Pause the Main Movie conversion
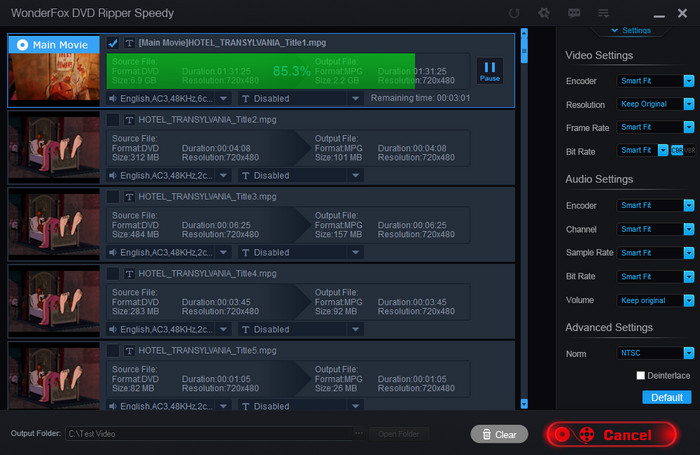Screen dimensions: 700x455 pyautogui.click(x=490, y=71)
